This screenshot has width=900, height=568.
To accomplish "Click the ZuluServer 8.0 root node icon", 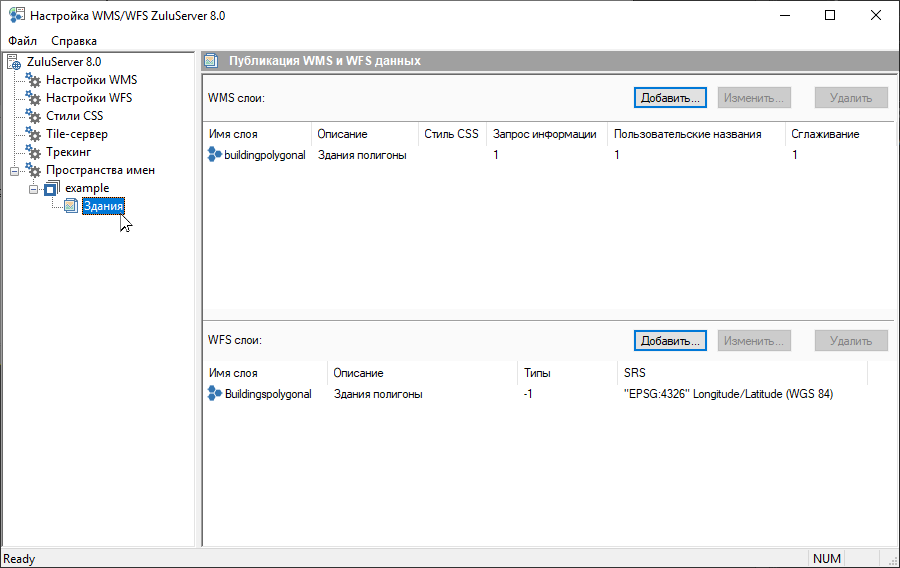I will (x=15, y=62).
